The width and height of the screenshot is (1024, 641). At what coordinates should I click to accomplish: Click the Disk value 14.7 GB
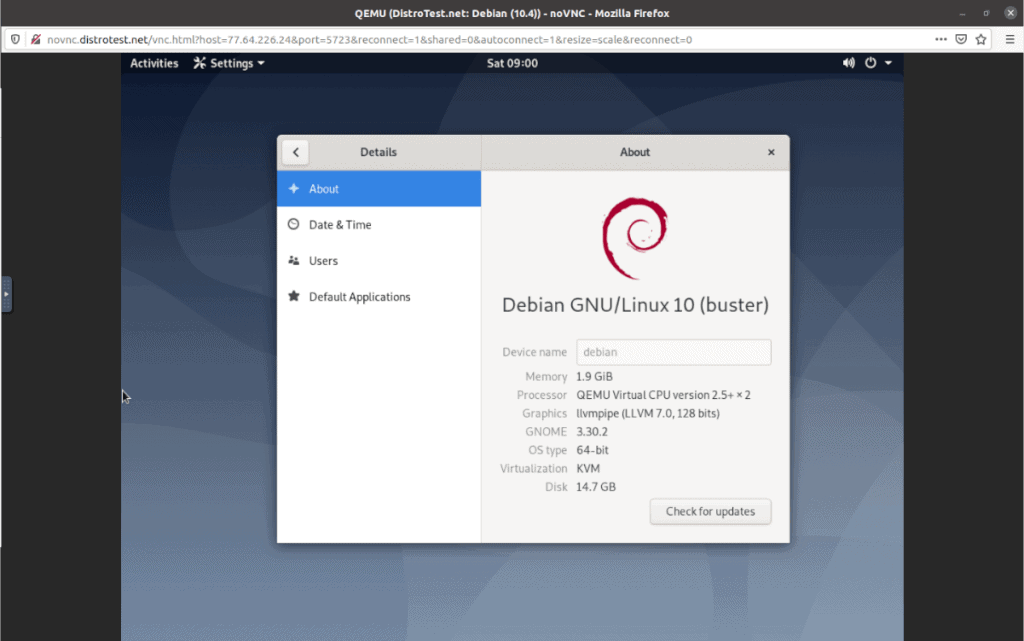596,486
